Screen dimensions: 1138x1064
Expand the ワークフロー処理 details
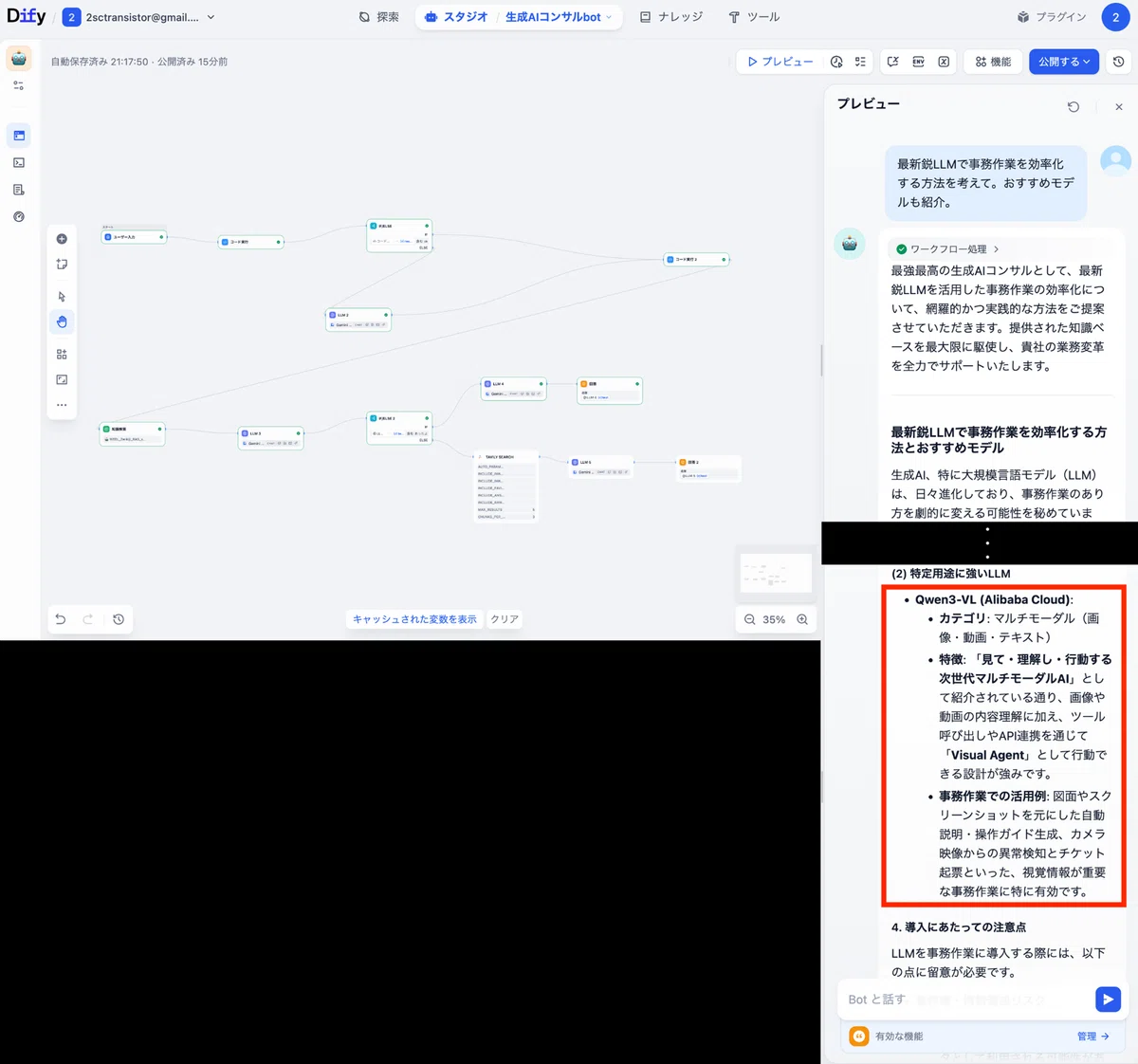[947, 249]
